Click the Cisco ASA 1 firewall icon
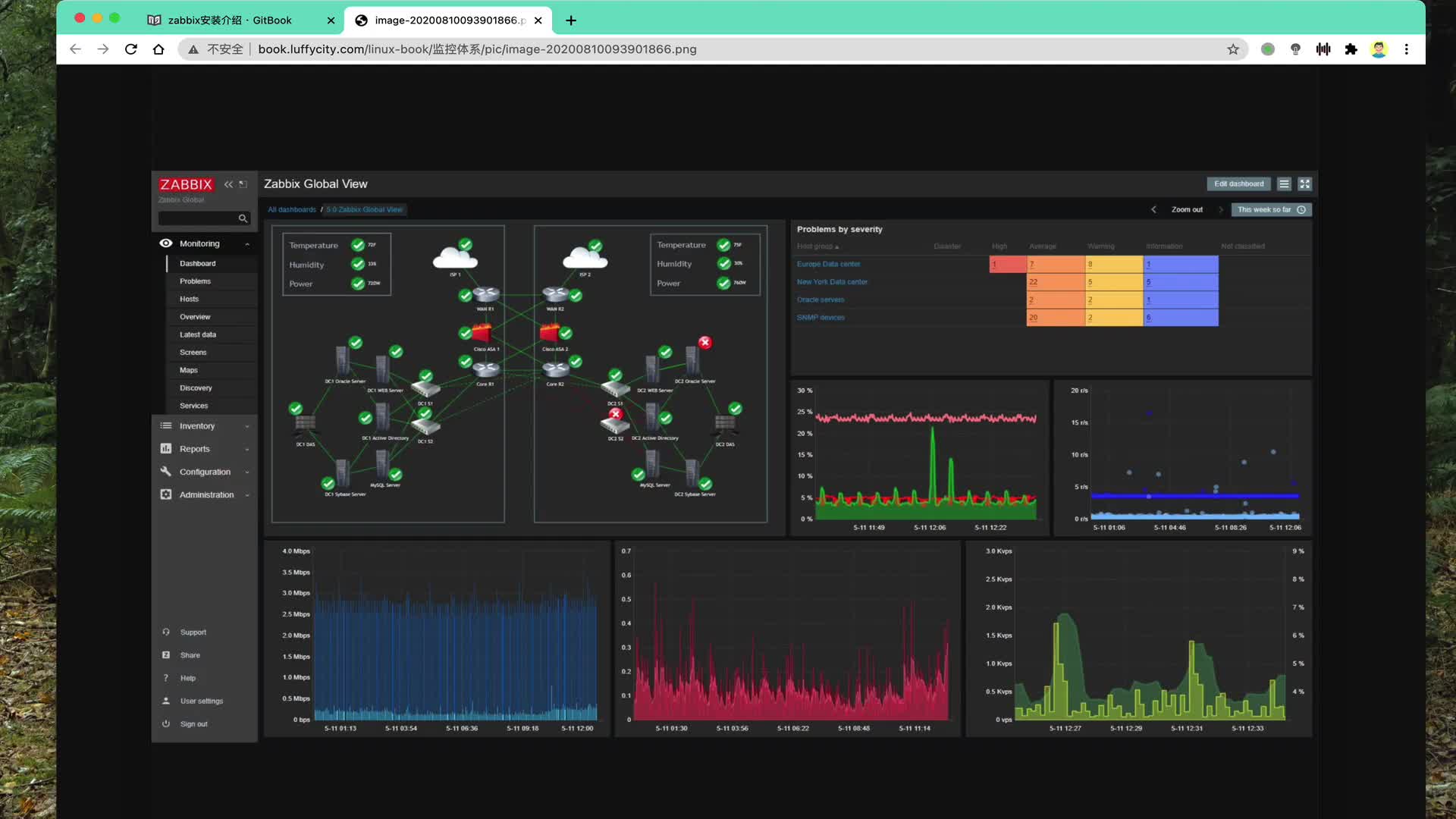Viewport: 1456px width, 819px height. click(482, 333)
